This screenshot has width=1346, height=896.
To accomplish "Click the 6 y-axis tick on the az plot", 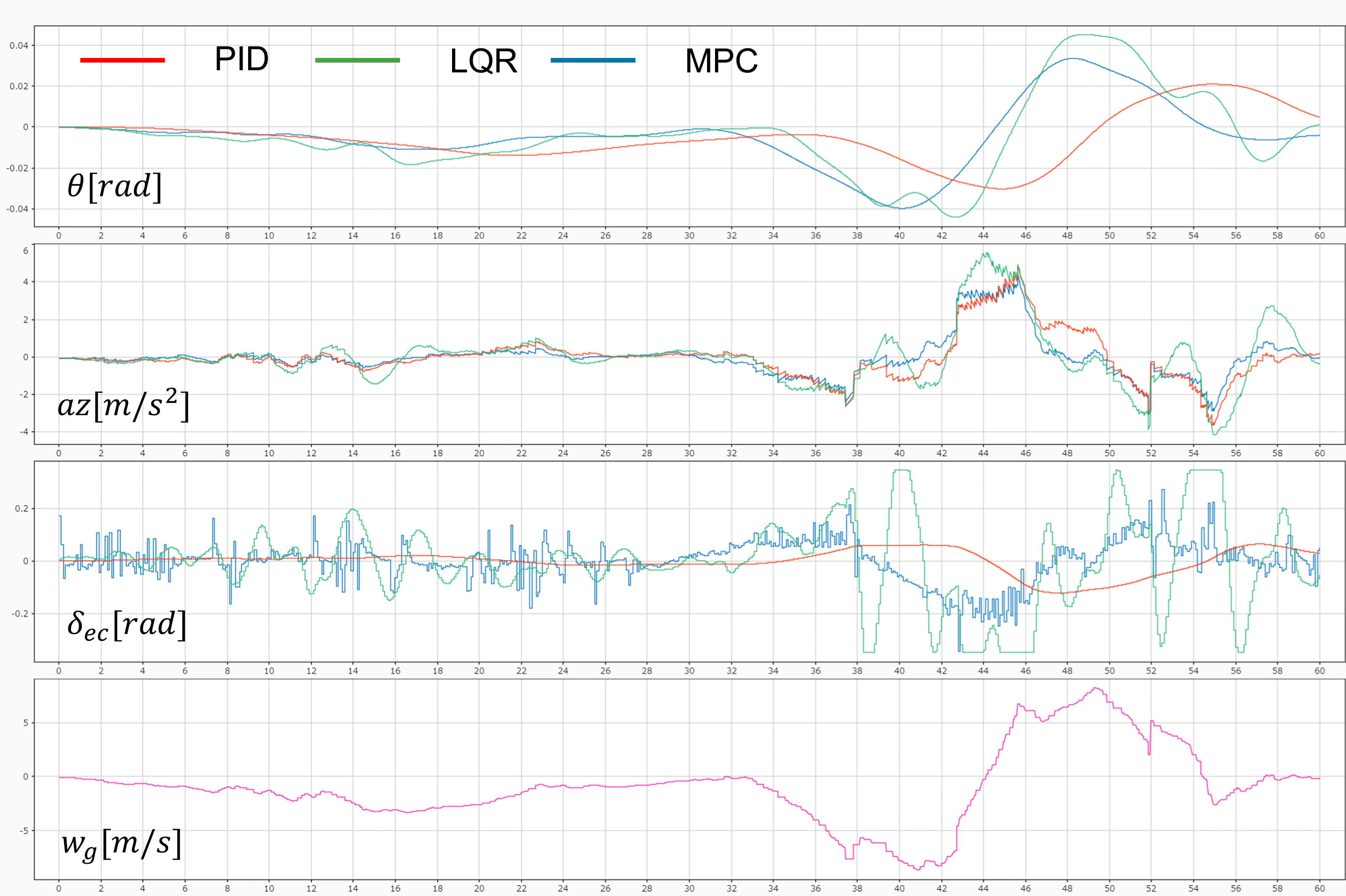I will pos(25,251).
